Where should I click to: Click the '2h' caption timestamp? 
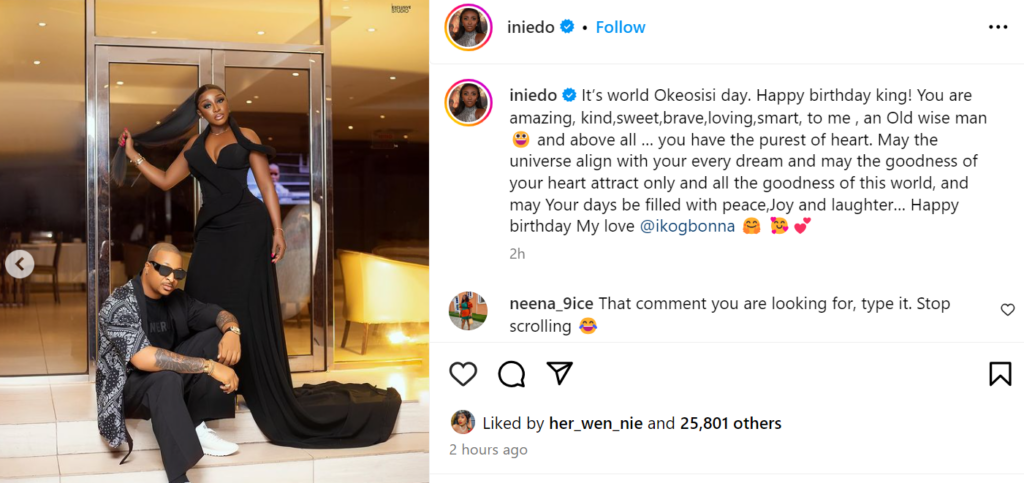pos(517,254)
